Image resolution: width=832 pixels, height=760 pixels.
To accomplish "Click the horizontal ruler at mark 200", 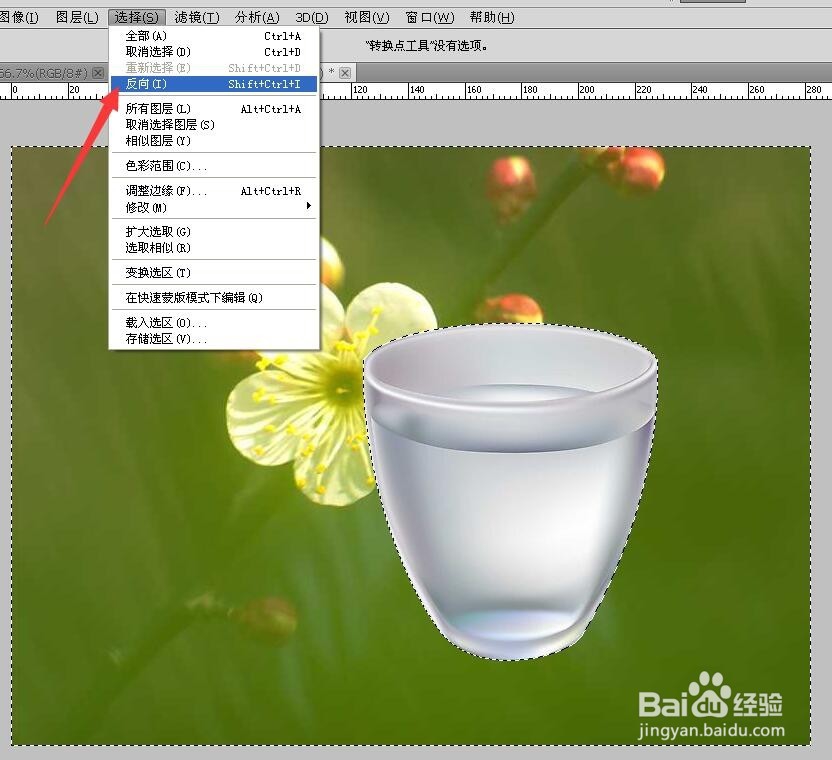I will tap(586, 90).
